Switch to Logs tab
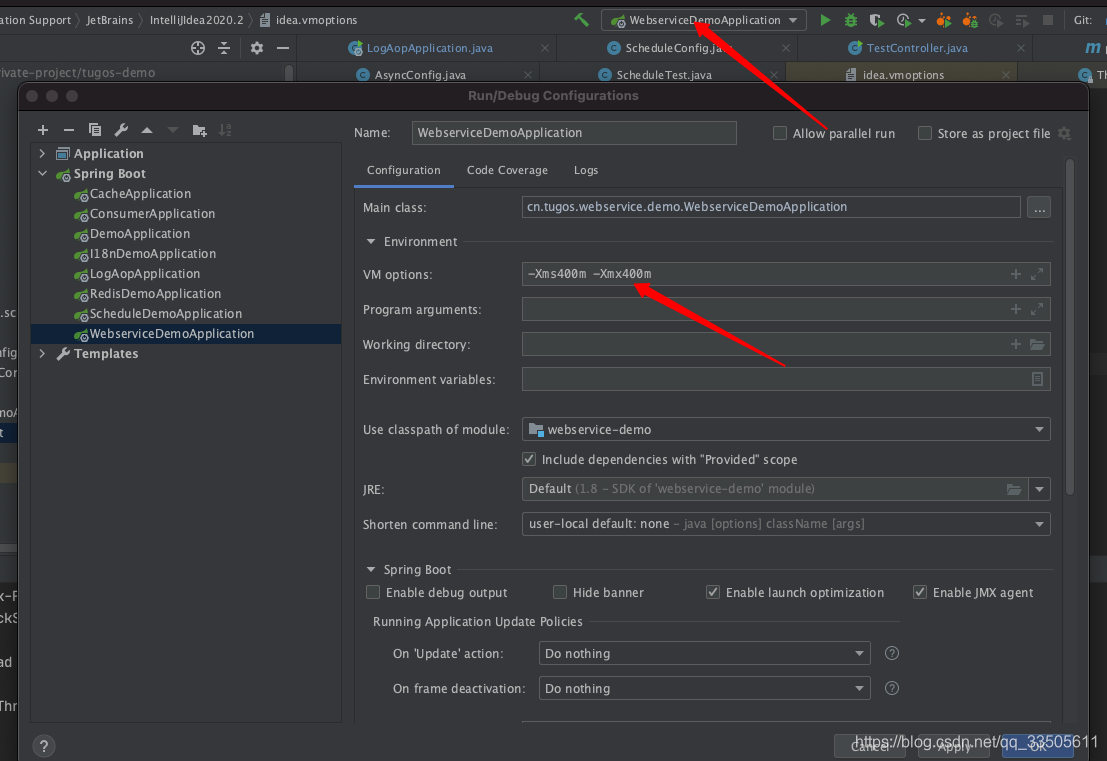Image resolution: width=1107 pixels, height=761 pixels. (585, 170)
